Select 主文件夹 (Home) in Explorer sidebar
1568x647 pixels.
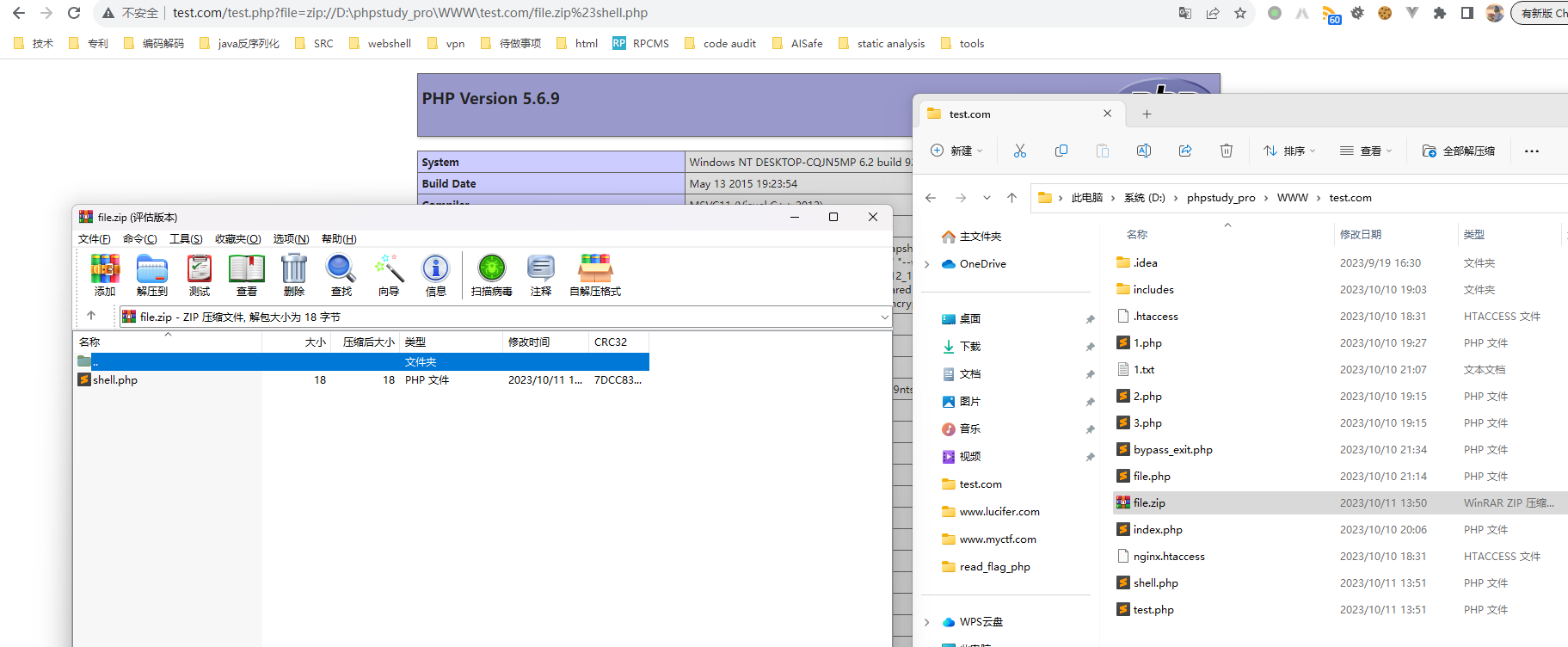(972, 237)
